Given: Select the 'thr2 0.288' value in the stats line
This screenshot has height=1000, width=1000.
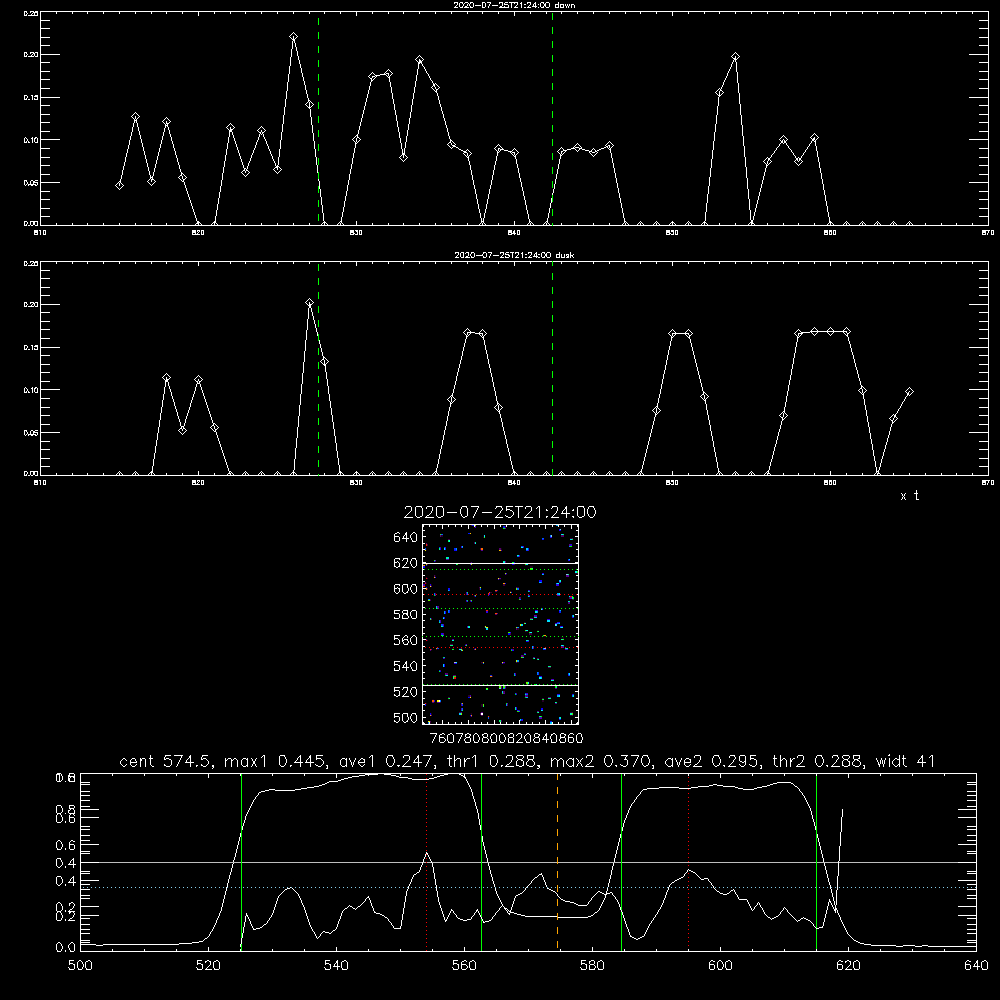Looking at the screenshot, I should 817,761.
